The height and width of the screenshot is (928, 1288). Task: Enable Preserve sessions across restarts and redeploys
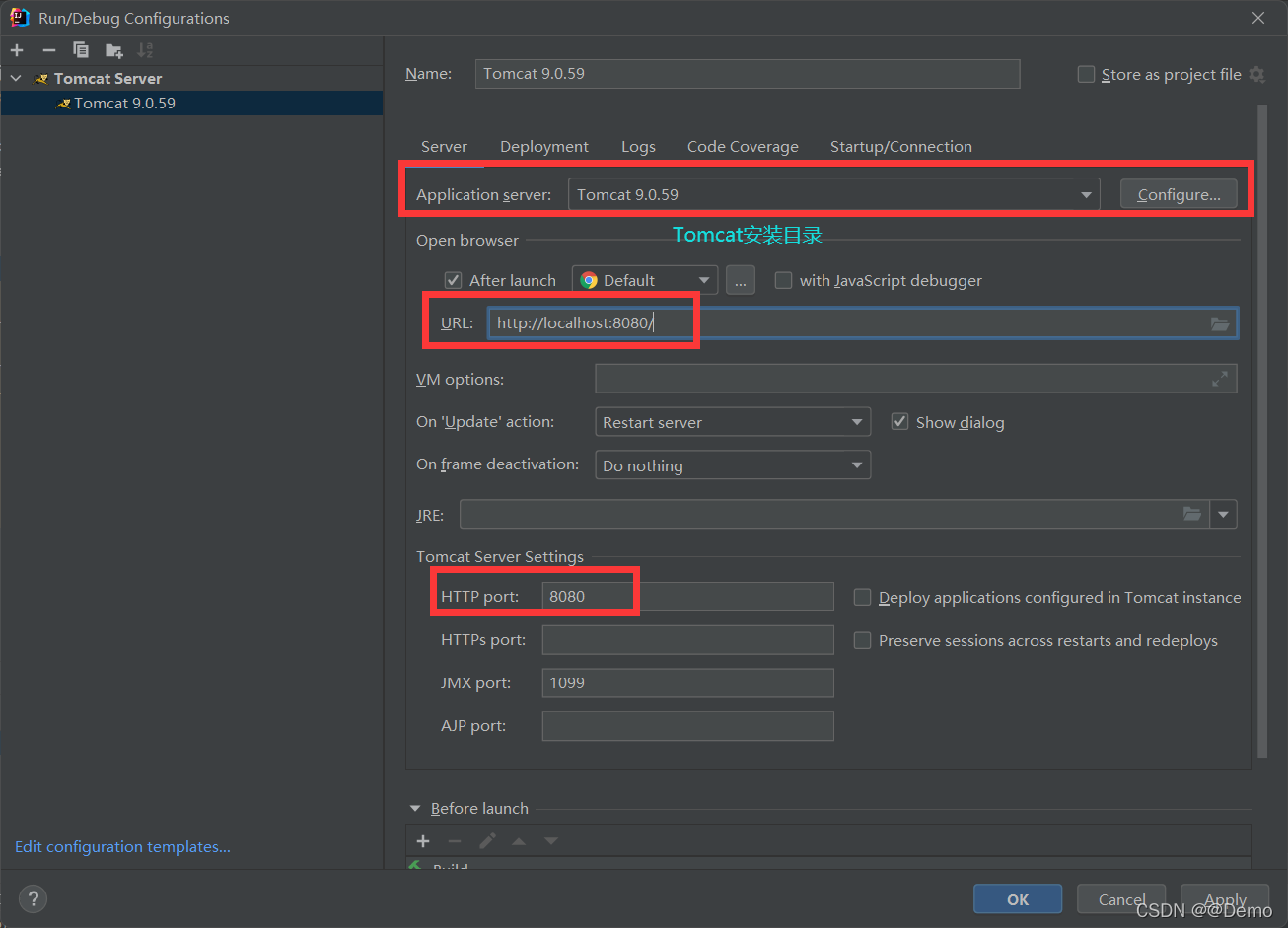click(862, 640)
